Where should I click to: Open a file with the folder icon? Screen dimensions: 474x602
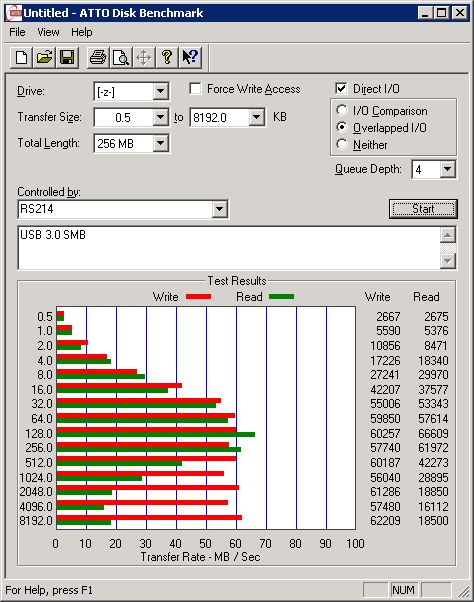pos(44,58)
